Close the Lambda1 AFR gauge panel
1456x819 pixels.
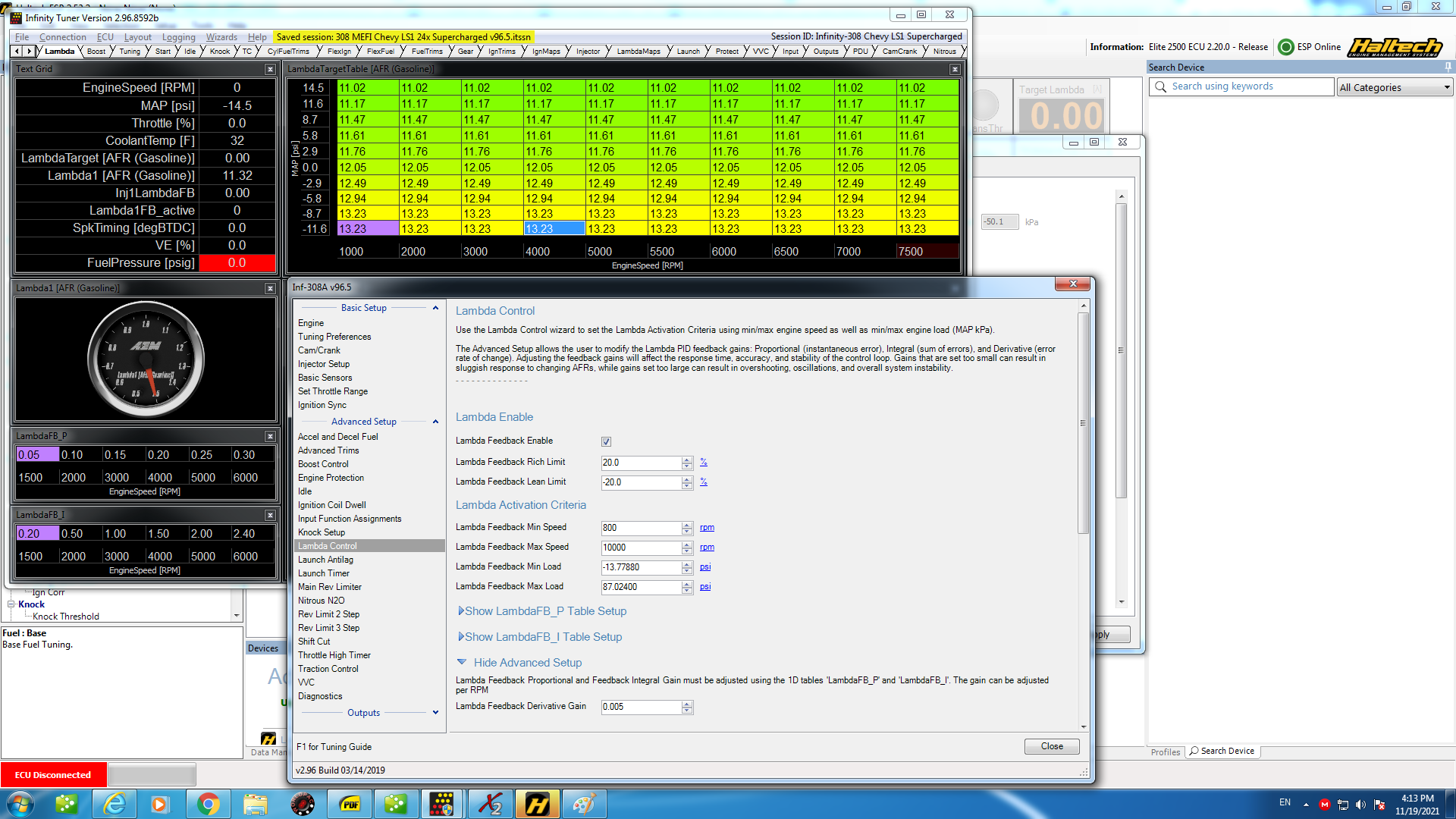coord(270,288)
